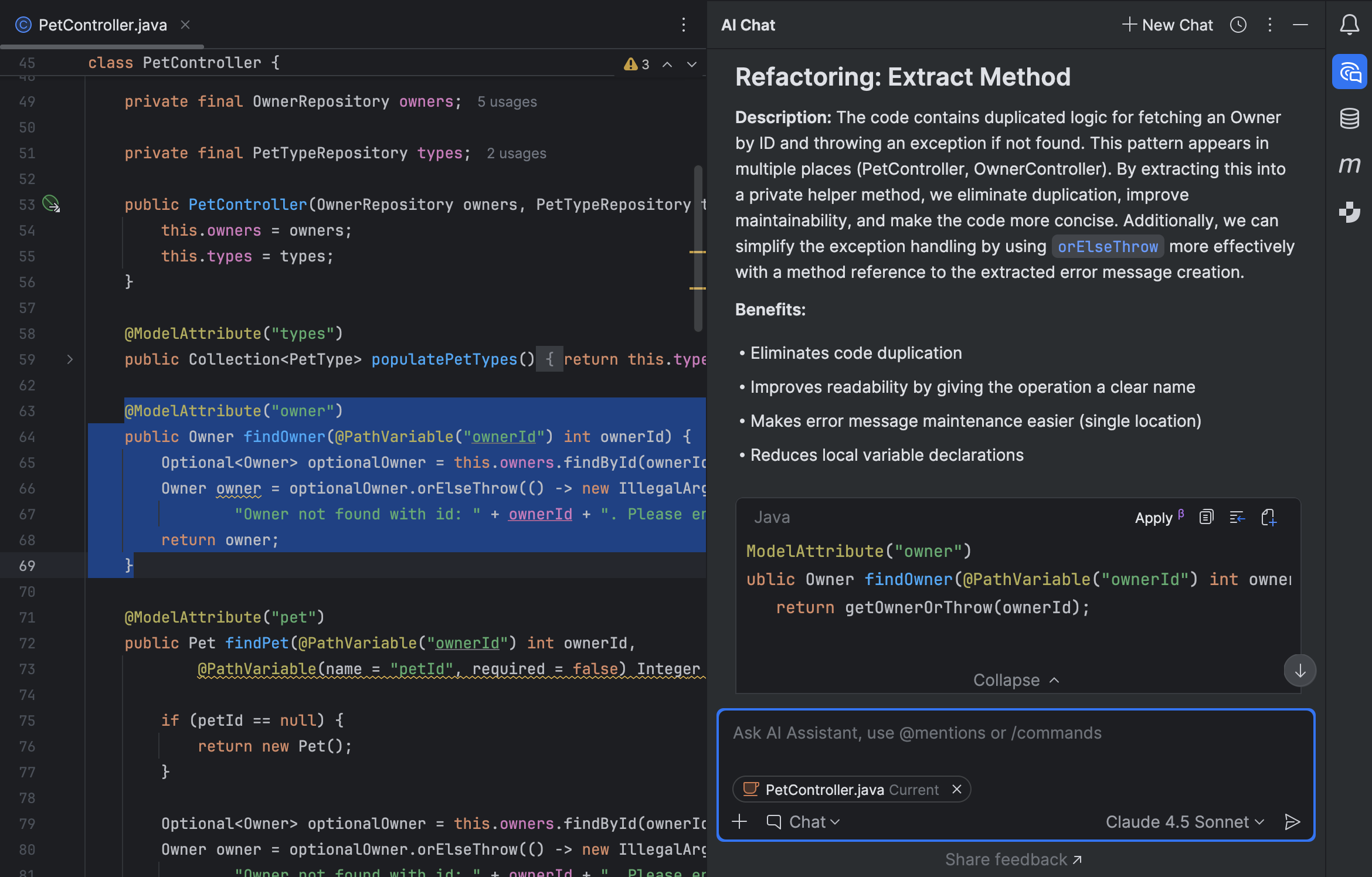The width and height of the screenshot is (1372, 877).
Task: Open the Maven tool window
Action: pyautogui.click(x=1350, y=166)
